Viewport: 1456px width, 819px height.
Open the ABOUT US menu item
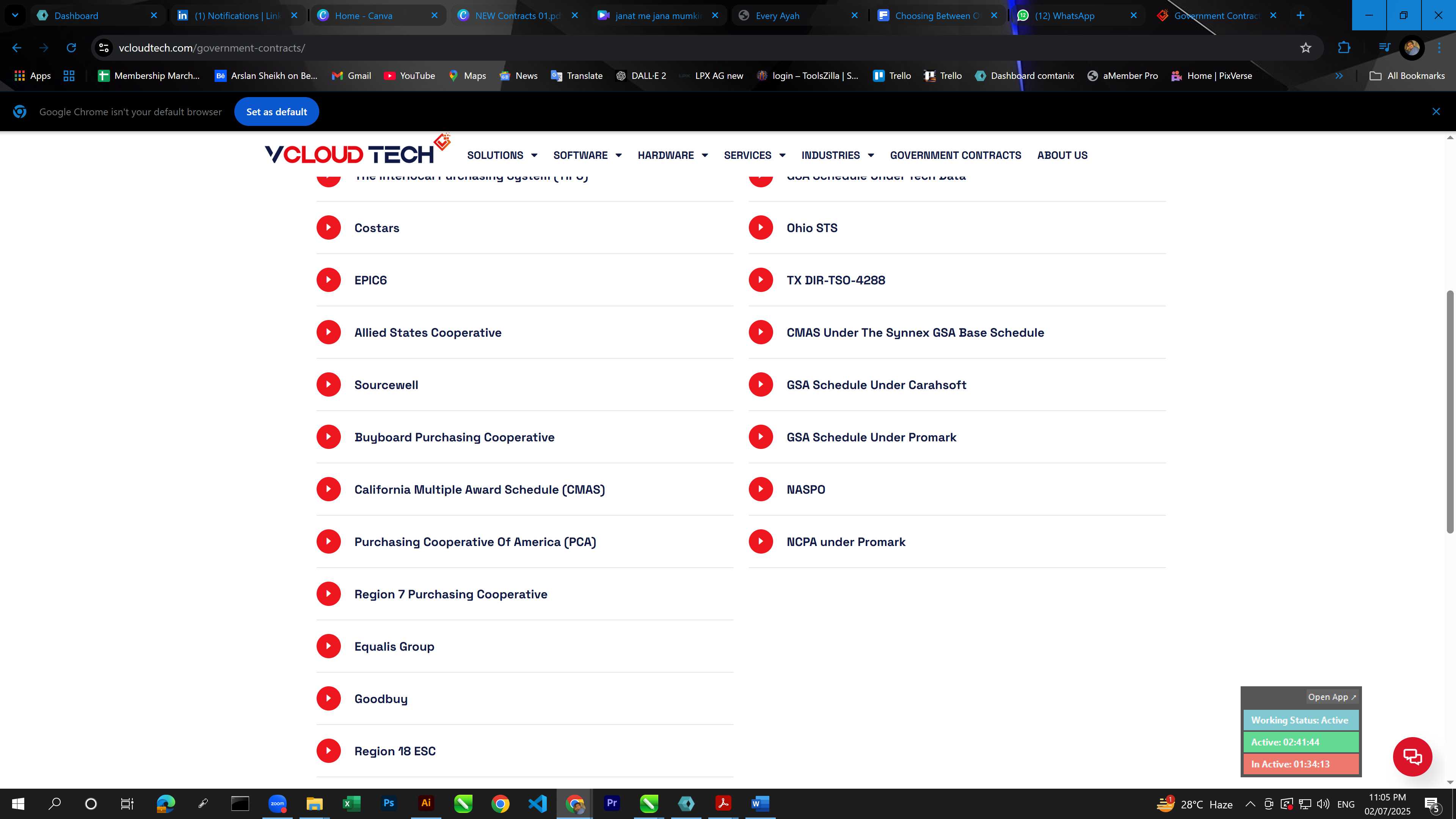(1062, 155)
